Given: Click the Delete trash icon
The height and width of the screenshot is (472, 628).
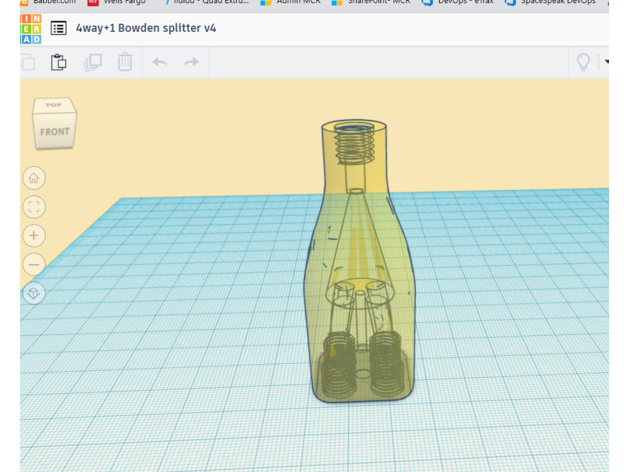Looking at the screenshot, I should (125, 62).
